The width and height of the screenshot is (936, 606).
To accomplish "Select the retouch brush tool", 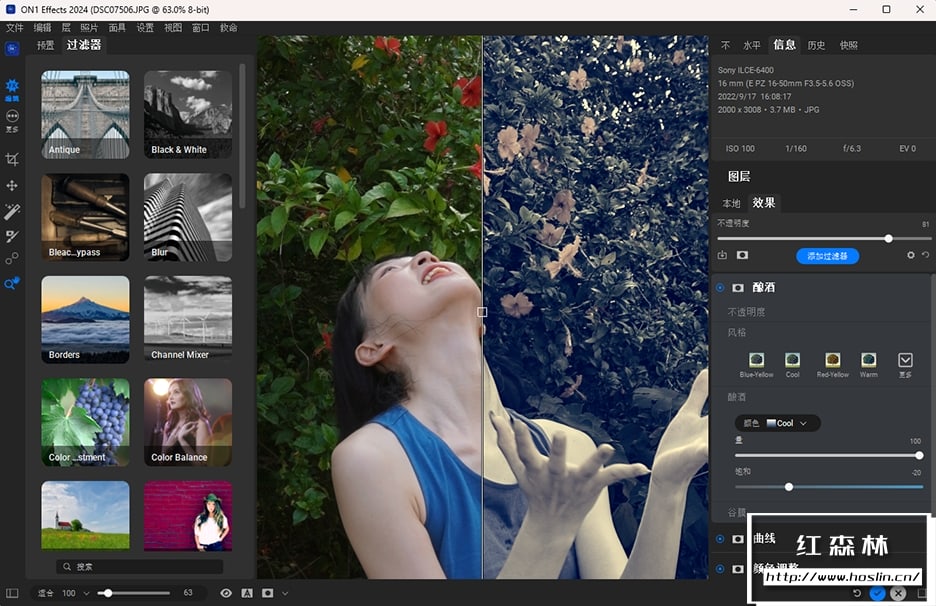I will [12, 236].
